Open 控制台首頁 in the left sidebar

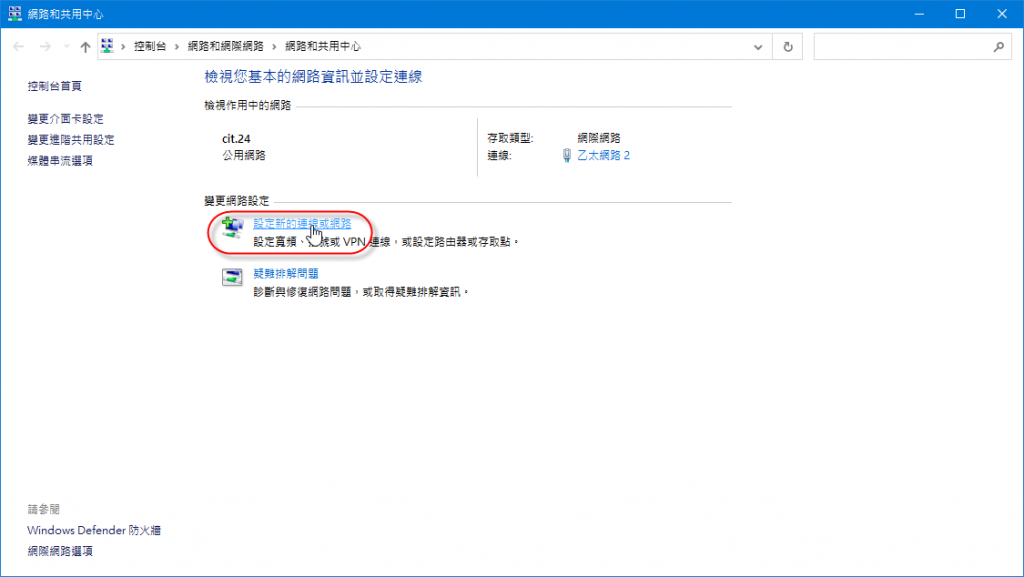(x=55, y=87)
